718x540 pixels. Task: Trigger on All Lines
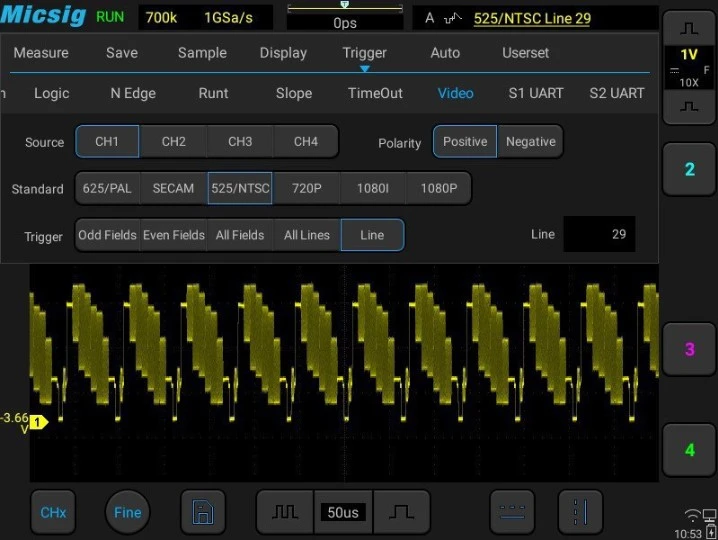point(306,235)
